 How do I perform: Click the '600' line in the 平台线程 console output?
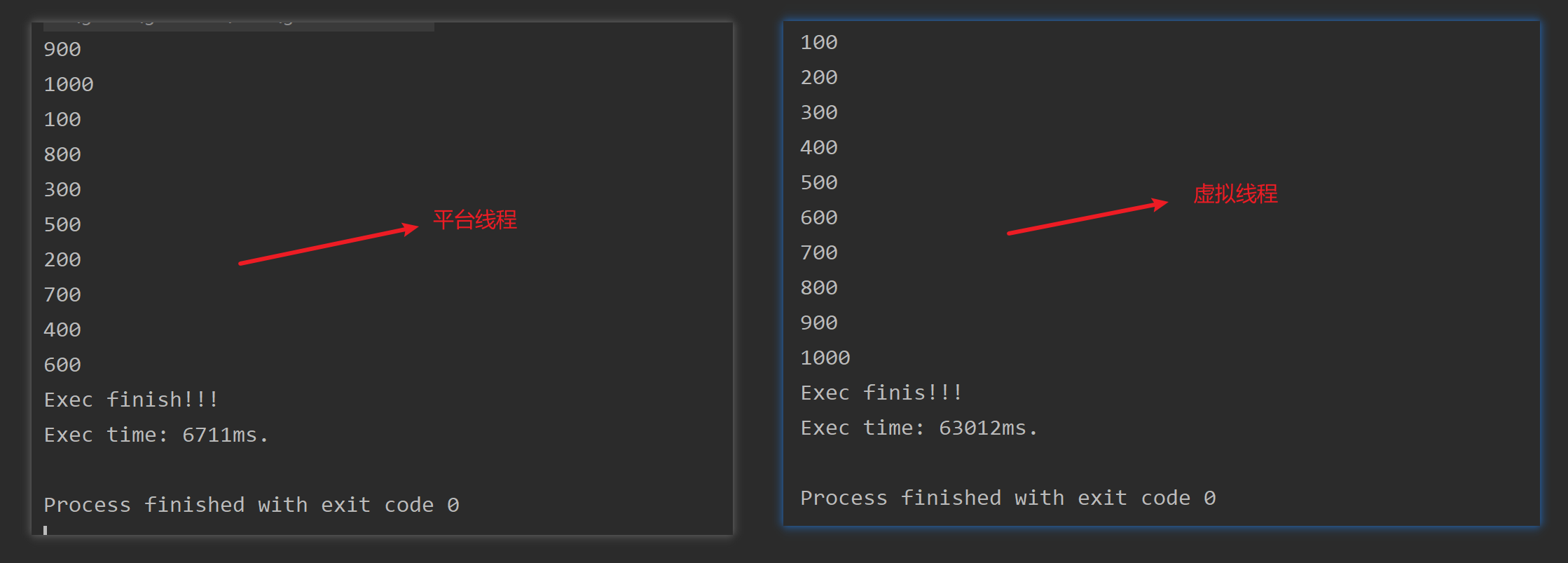(x=62, y=365)
